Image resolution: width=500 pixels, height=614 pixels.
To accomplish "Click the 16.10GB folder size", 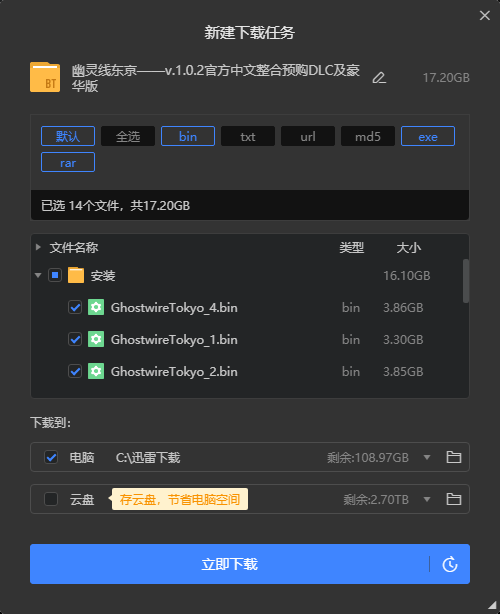I will (x=406, y=276).
